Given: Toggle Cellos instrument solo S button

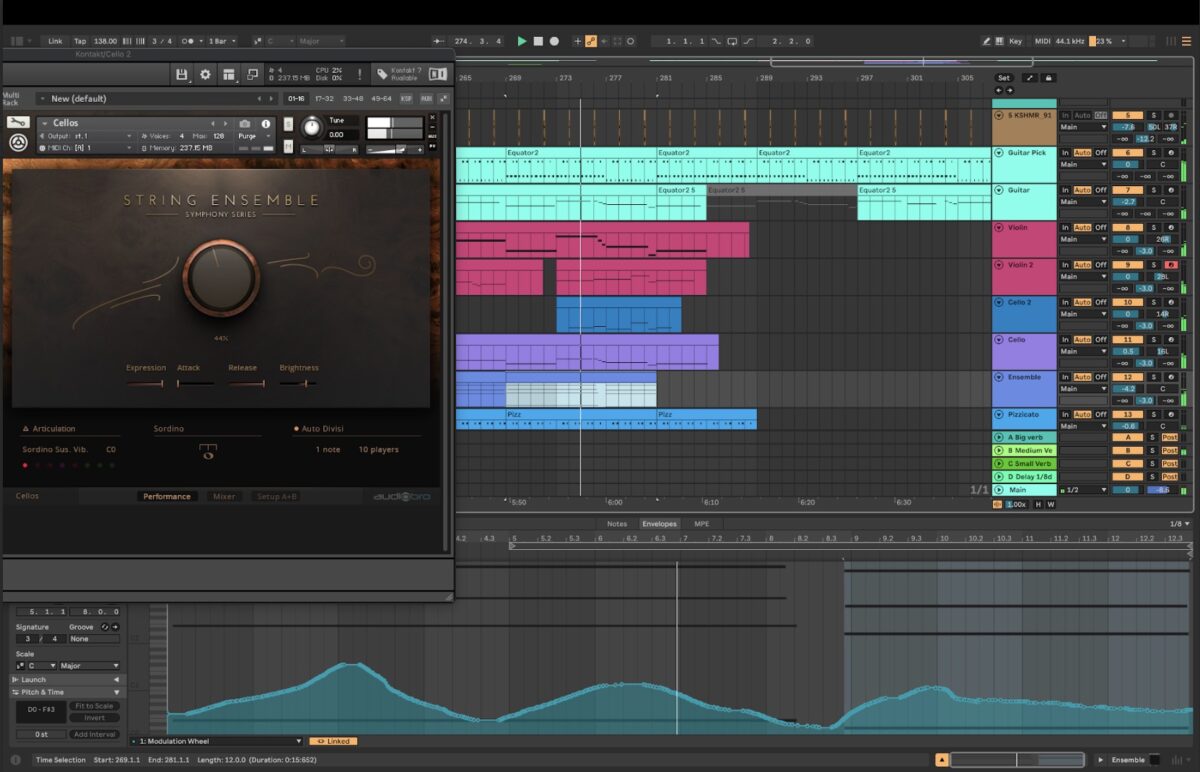Looking at the screenshot, I should pyautogui.click(x=288, y=124).
